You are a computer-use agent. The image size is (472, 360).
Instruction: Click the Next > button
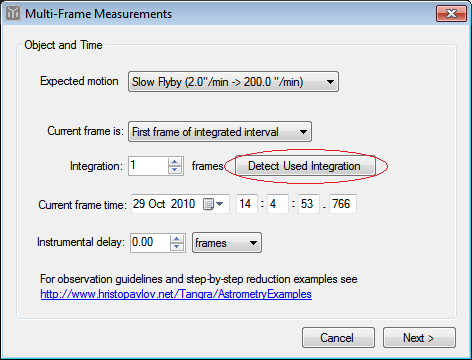click(x=419, y=338)
